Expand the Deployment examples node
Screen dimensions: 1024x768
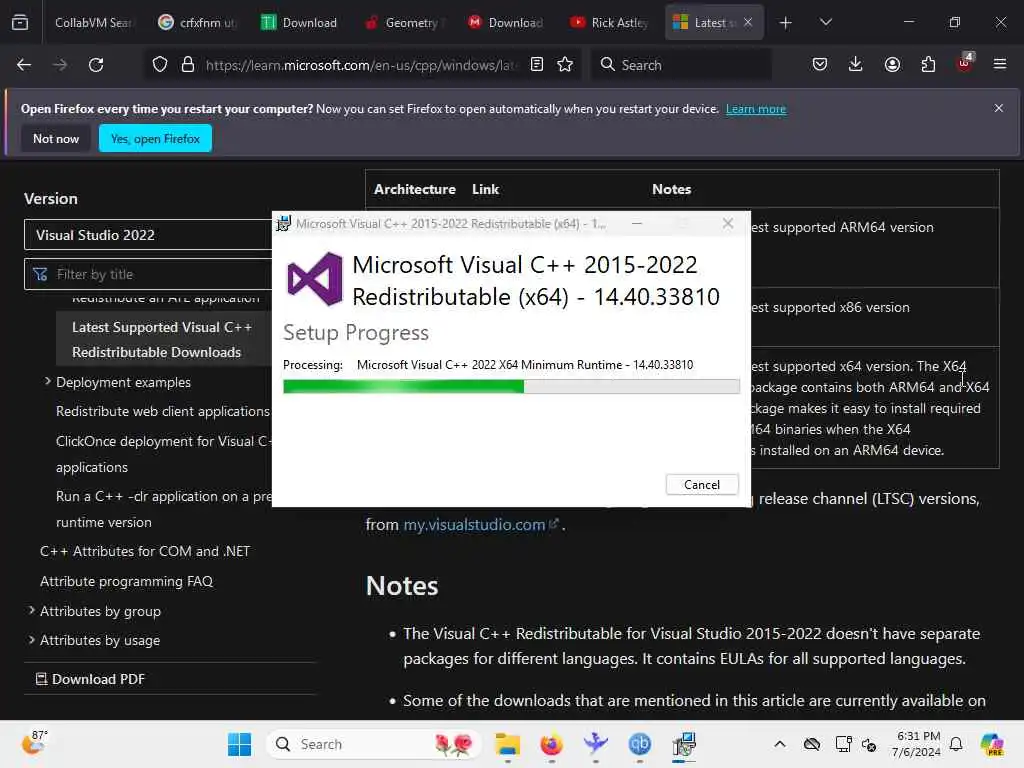point(48,381)
